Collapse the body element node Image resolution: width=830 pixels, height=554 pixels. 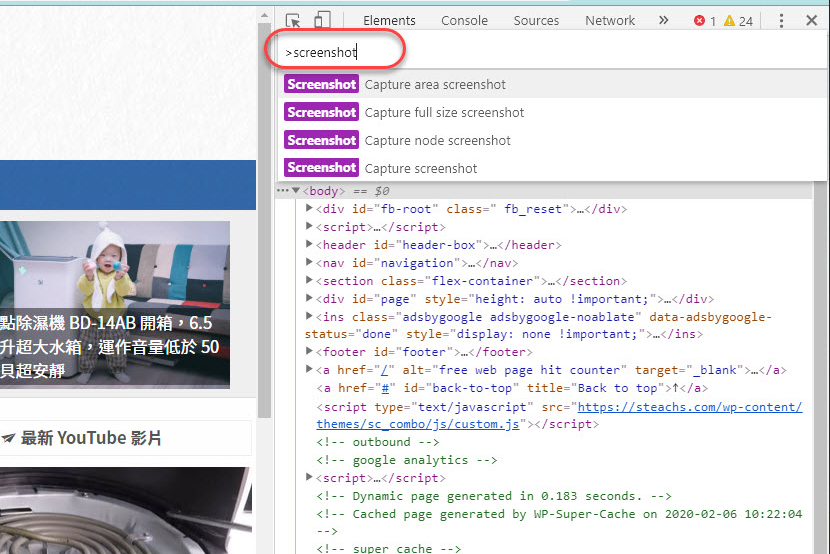tap(296, 190)
